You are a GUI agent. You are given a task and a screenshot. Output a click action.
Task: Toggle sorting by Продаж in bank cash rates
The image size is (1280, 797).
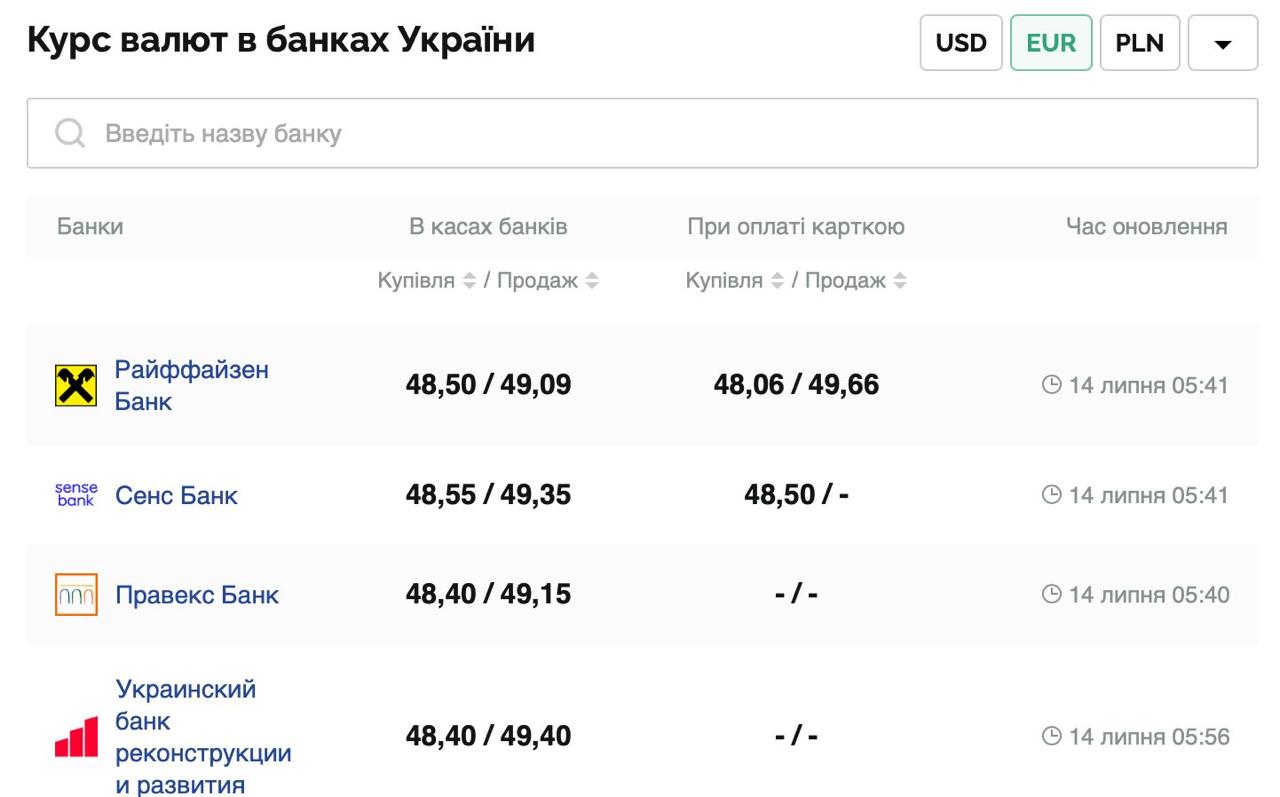pyautogui.click(x=593, y=281)
